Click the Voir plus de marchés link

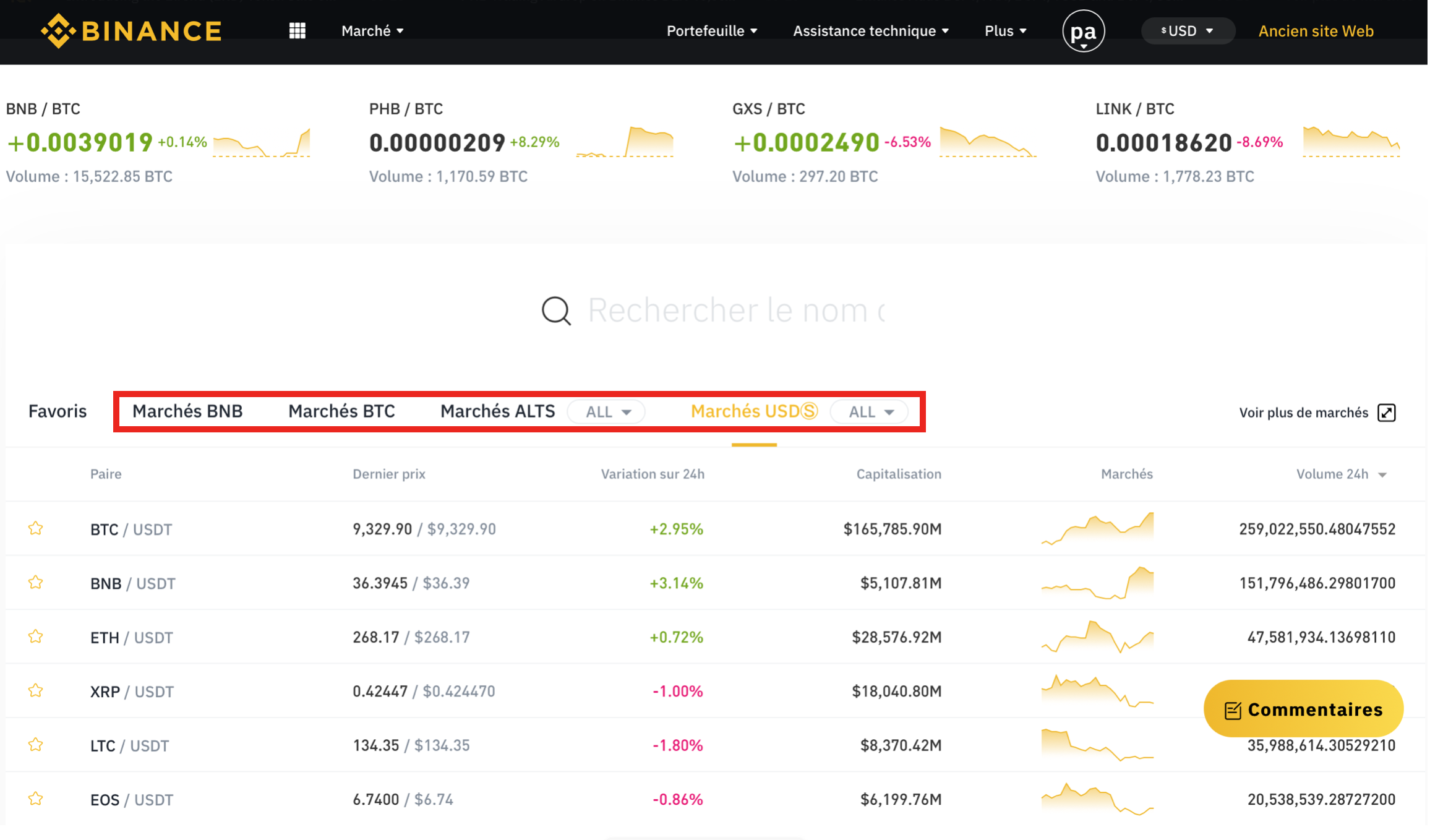[x=1303, y=413]
